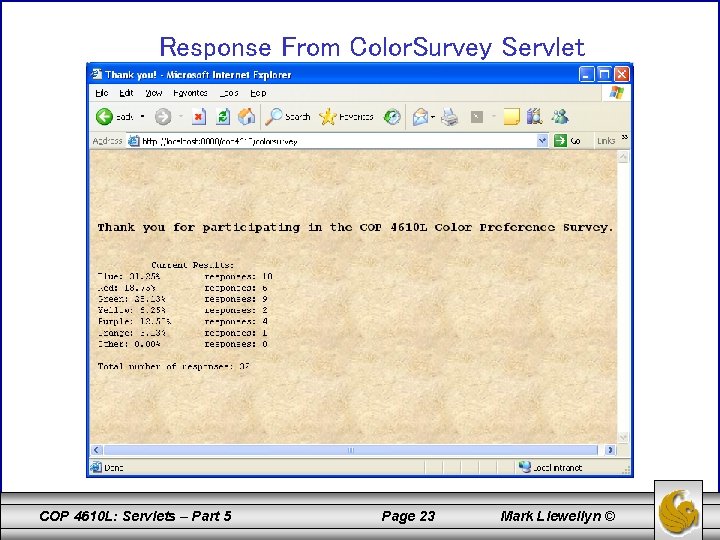Click the grey Forward arrow button

[x=163, y=117]
